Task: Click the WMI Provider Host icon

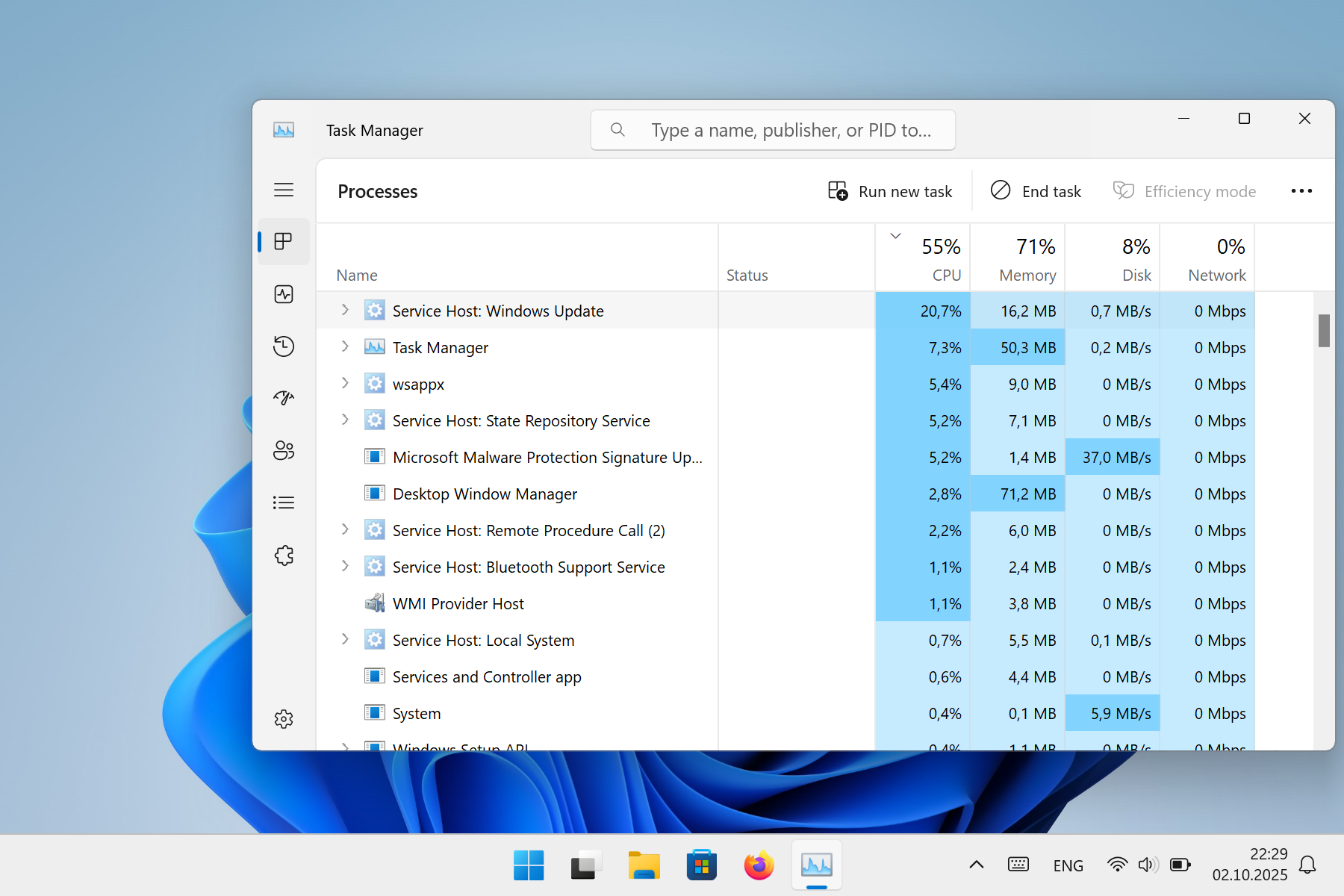Action: tap(375, 603)
